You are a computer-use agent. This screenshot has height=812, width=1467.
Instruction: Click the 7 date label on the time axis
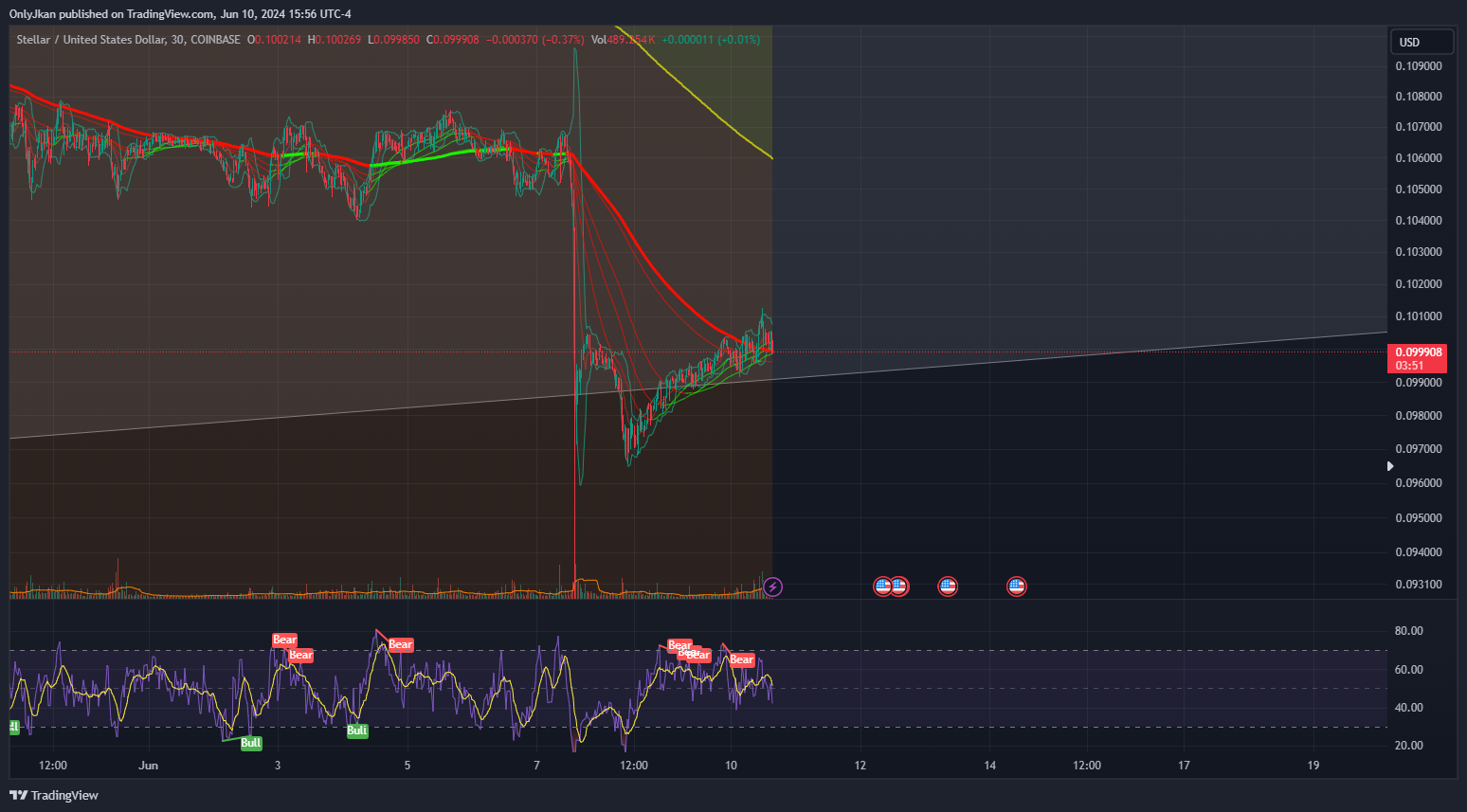coord(536,766)
